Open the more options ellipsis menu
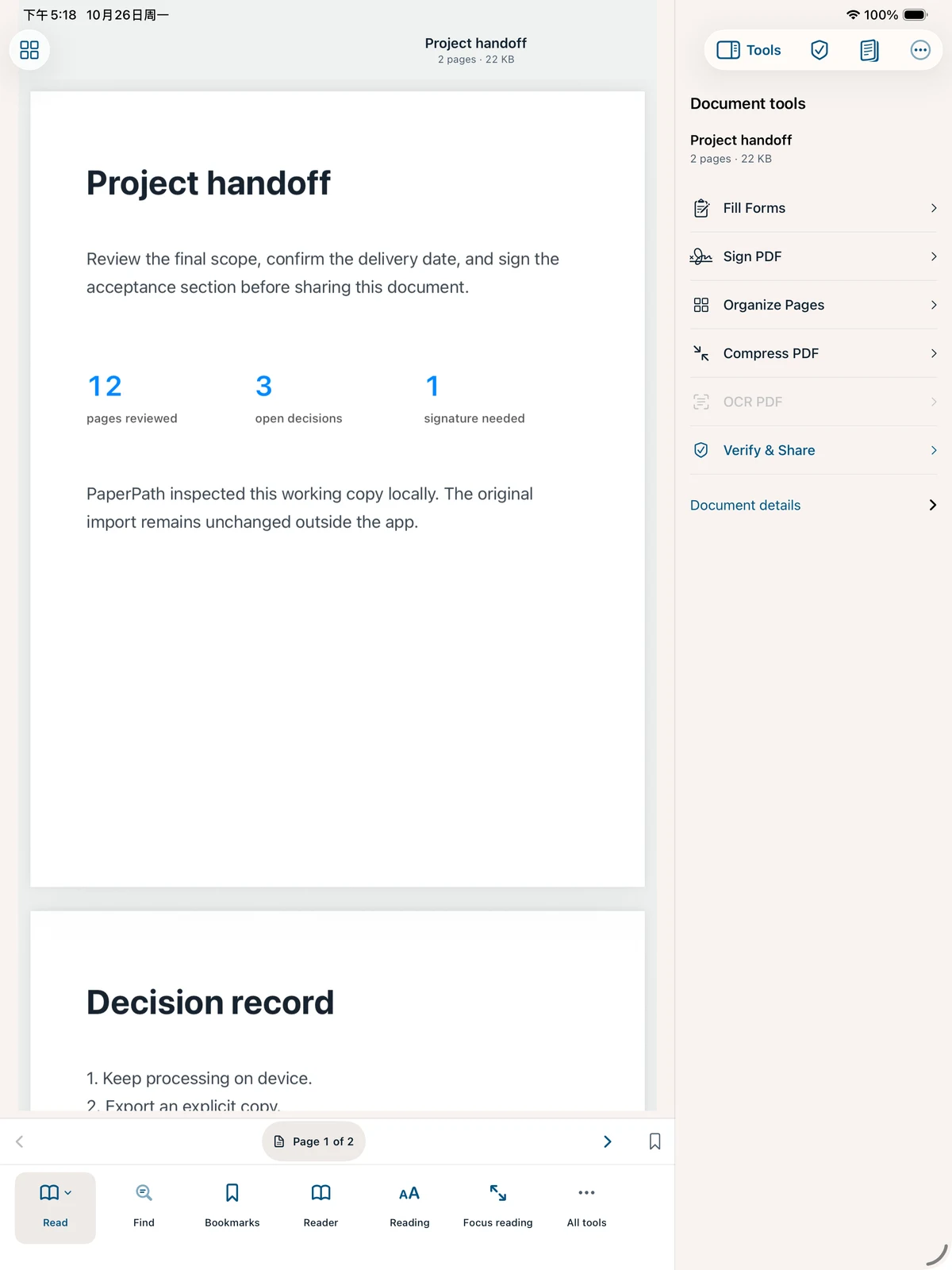 [x=919, y=50]
